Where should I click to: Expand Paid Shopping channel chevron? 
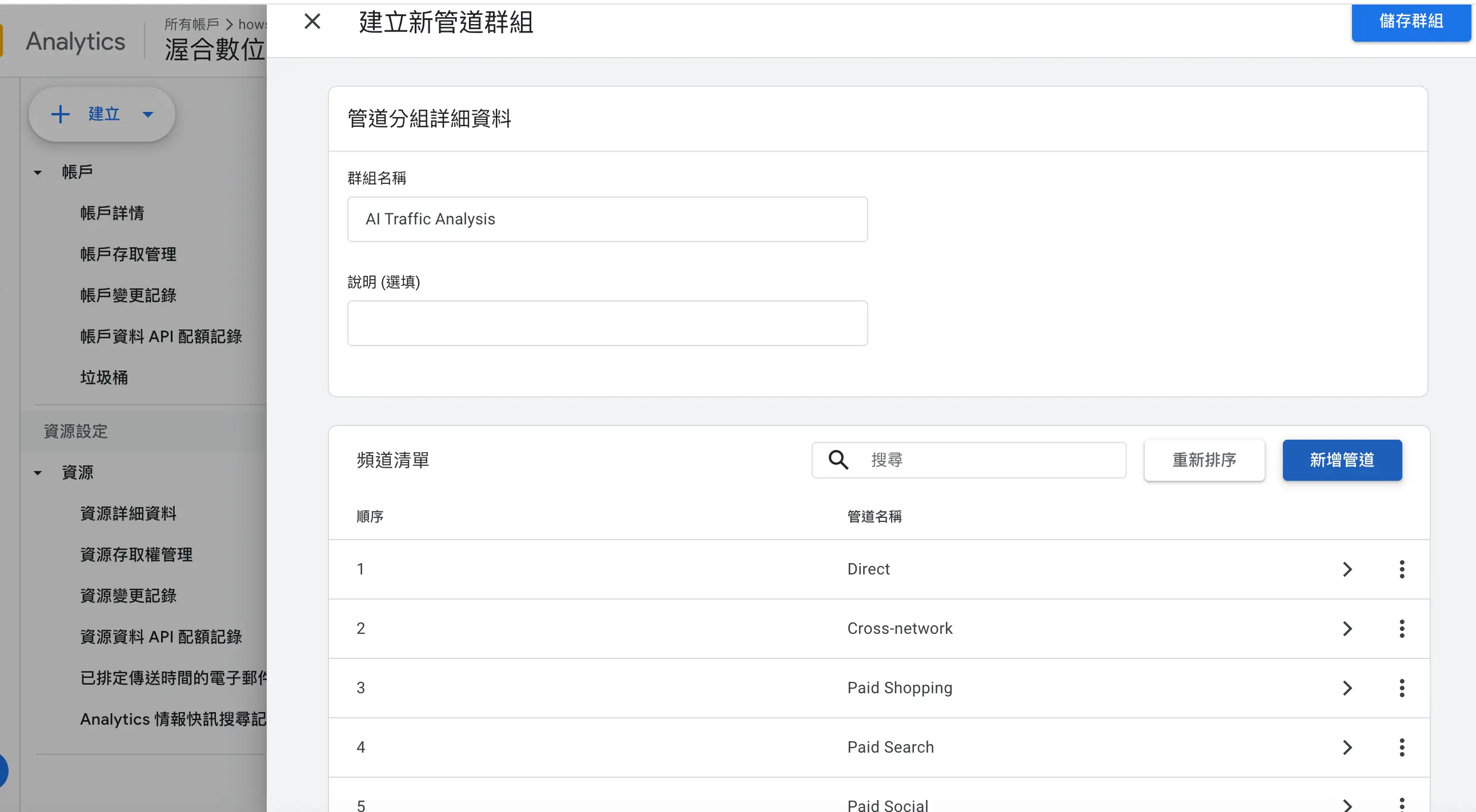tap(1347, 688)
